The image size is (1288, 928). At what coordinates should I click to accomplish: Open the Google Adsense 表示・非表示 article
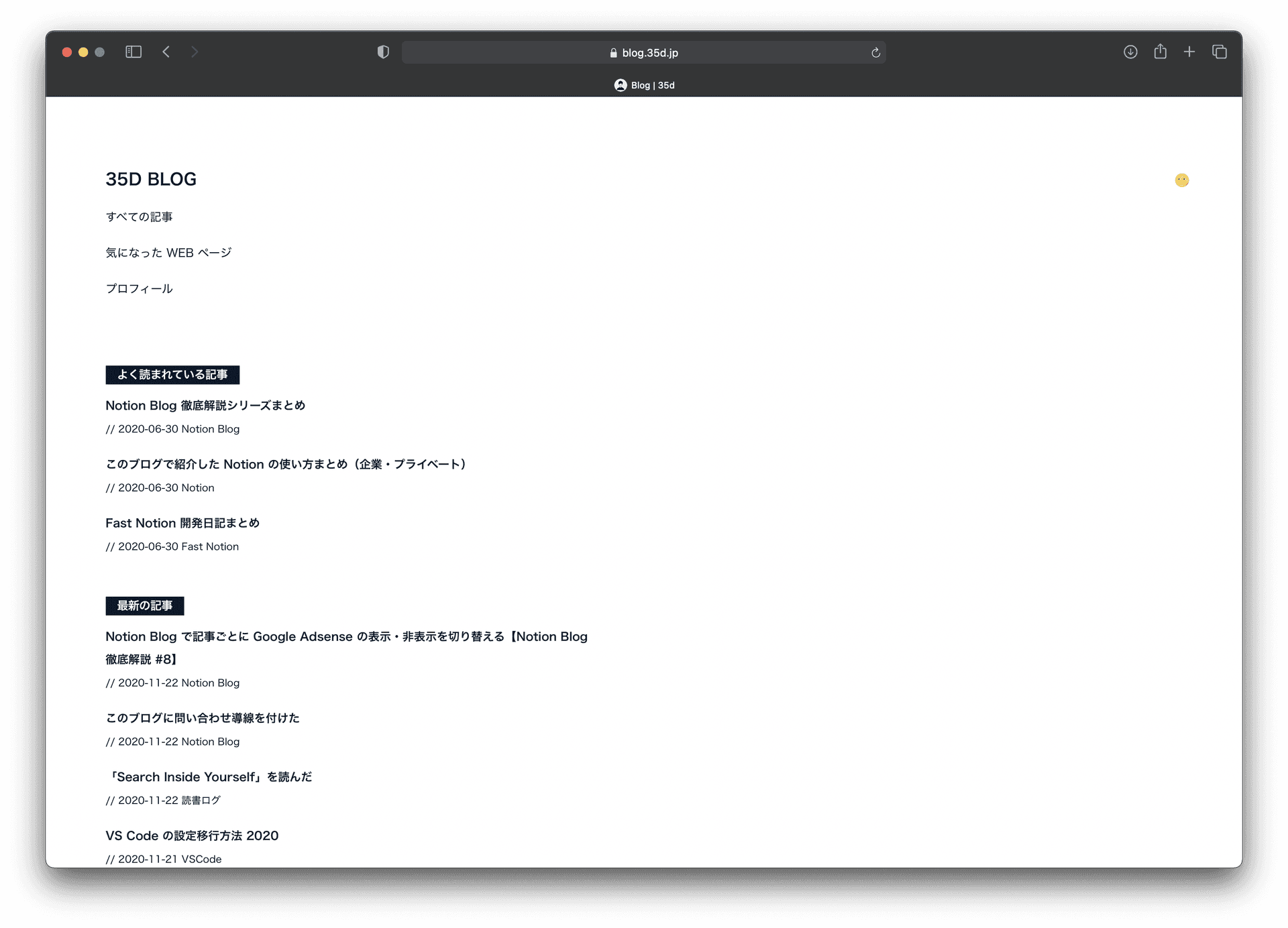pos(346,648)
